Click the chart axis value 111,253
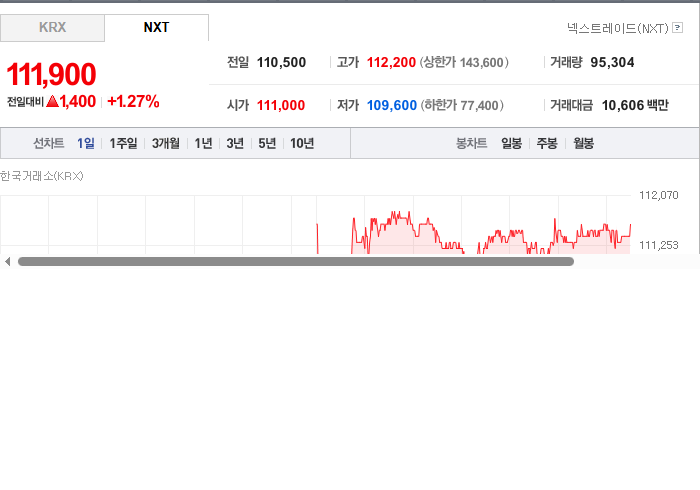Image resolution: width=700 pixels, height=490 pixels. tap(658, 245)
